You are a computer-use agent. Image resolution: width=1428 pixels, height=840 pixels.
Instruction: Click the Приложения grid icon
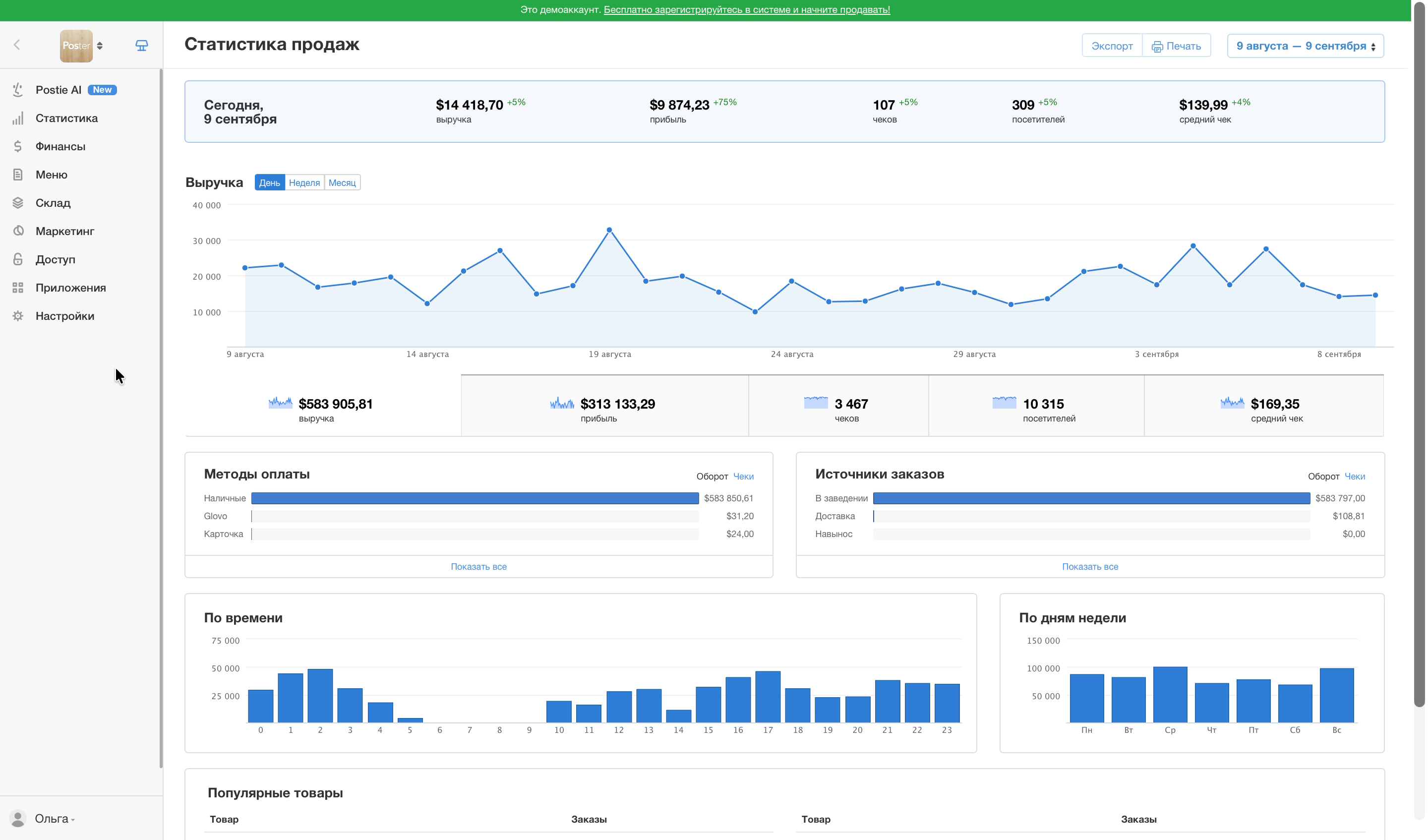pyautogui.click(x=18, y=288)
